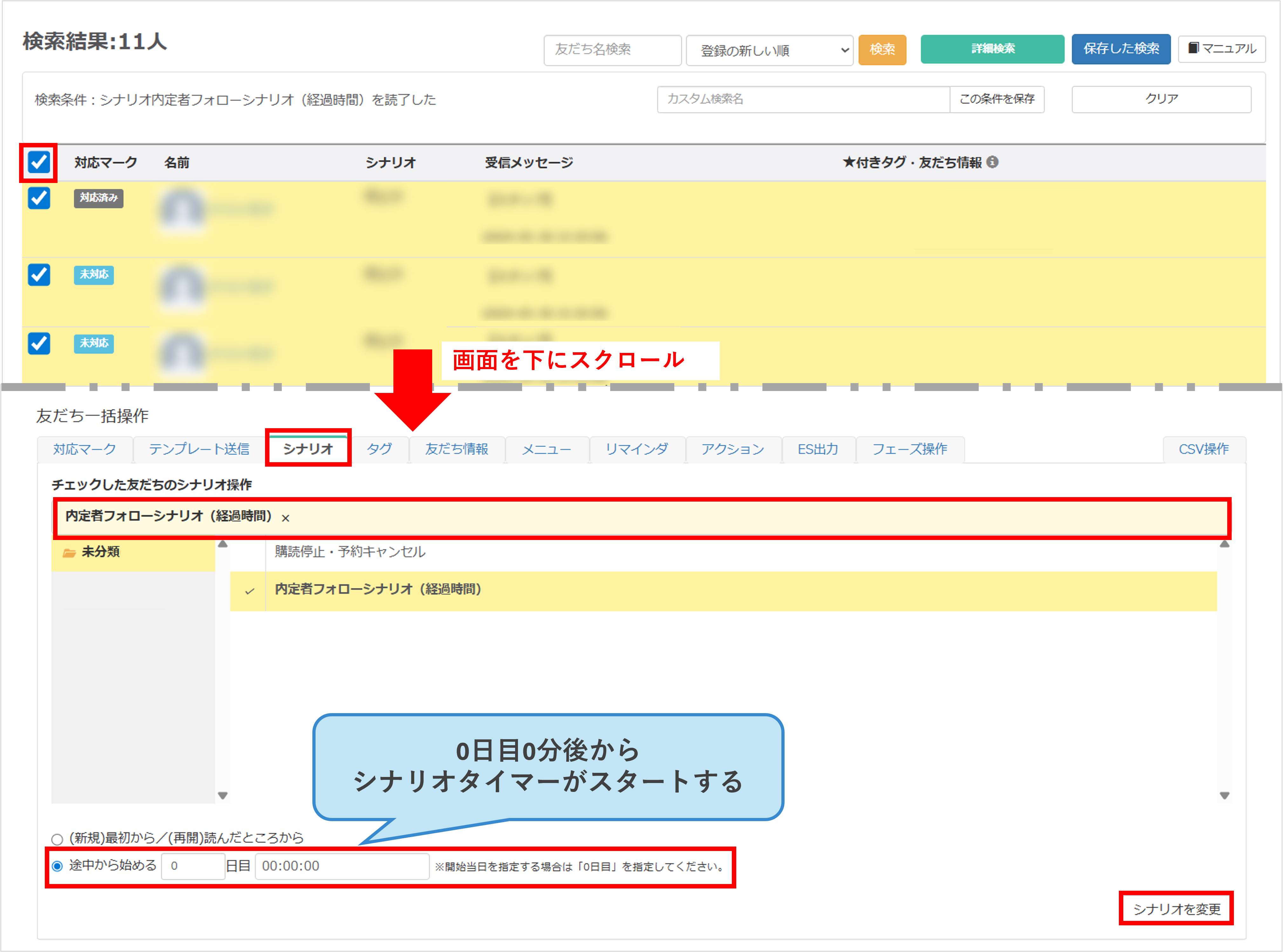
Task: Click 保存した検索 button
Action: coord(1120,49)
